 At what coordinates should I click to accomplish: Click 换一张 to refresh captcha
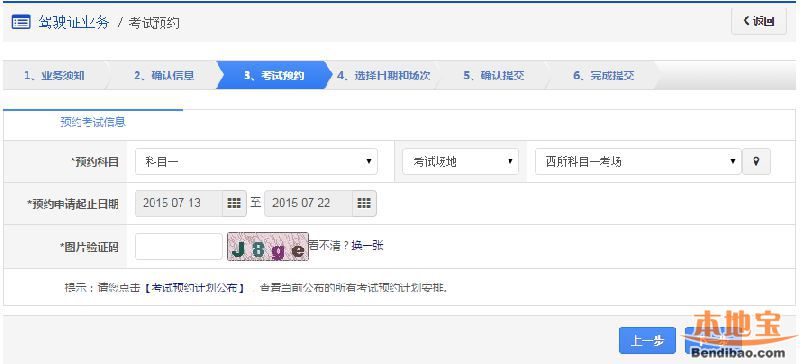(367, 246)
